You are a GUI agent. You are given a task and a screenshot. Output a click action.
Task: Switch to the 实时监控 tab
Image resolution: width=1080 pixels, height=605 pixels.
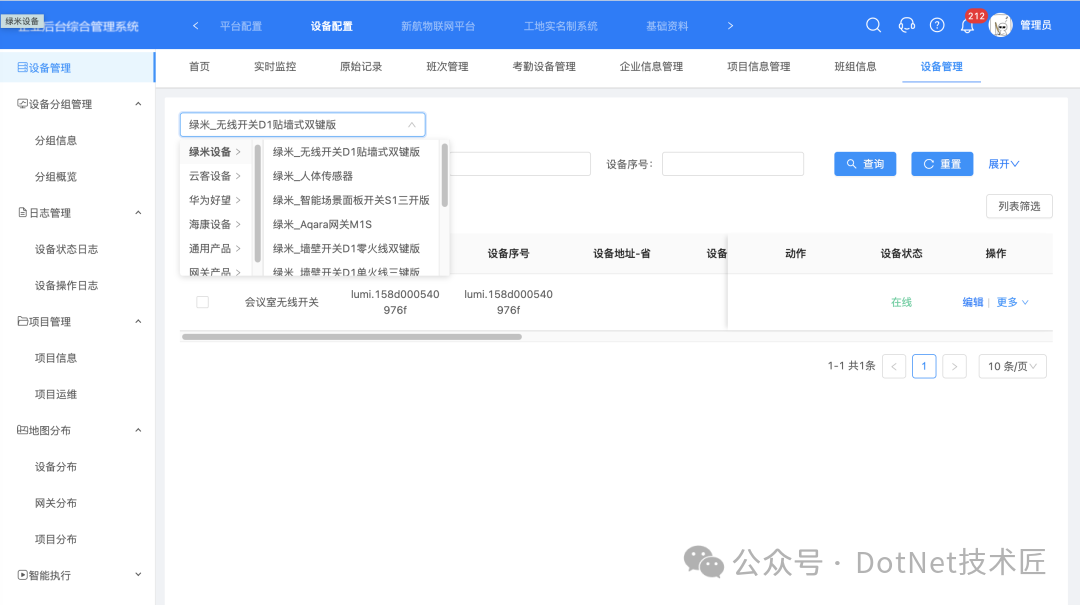[x=275, y=67]
